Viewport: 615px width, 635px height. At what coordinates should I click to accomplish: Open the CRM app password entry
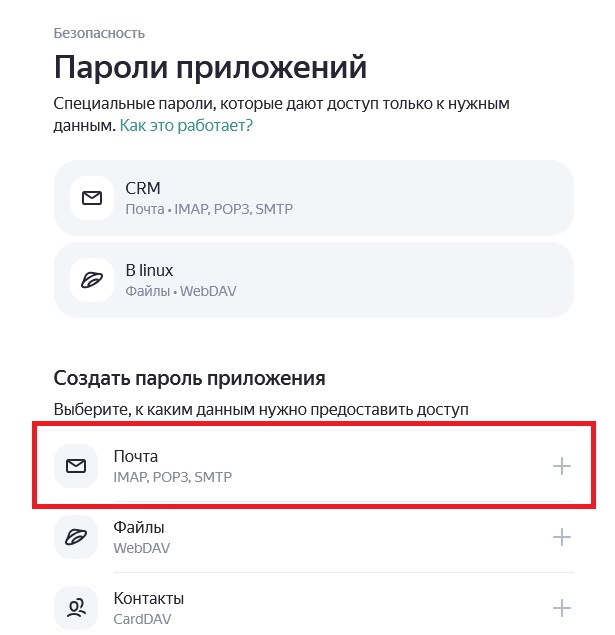(x=314, y=198)
